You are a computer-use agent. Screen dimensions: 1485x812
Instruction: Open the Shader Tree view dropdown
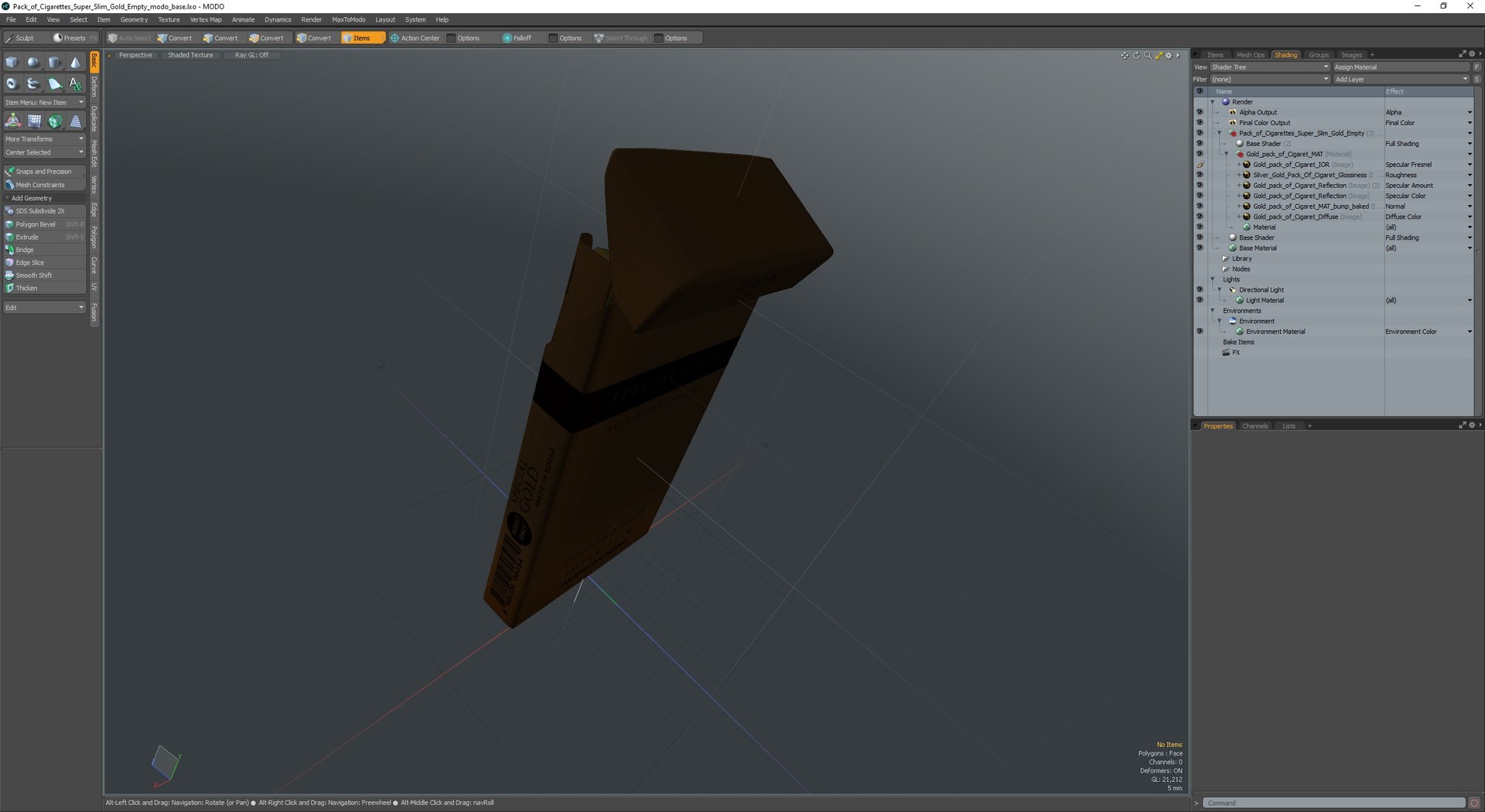pos(1269,67)
